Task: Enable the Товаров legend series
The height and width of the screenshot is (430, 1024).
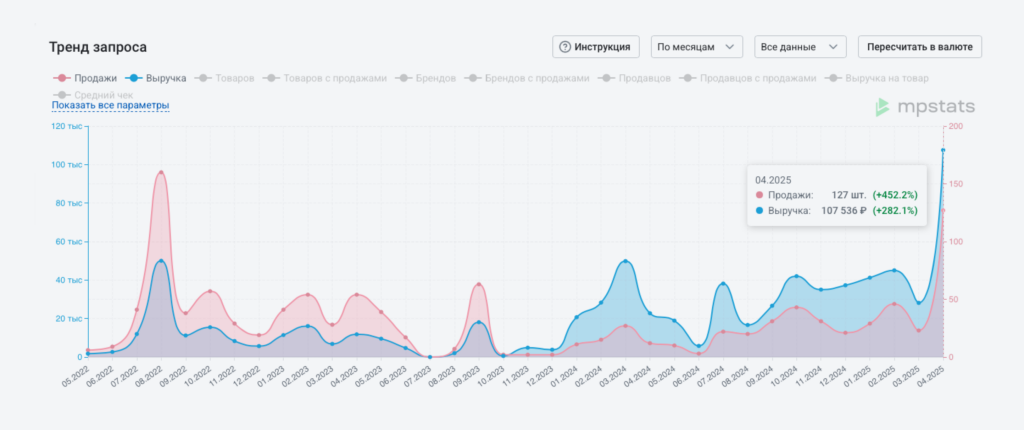Action: click(225, 78)
